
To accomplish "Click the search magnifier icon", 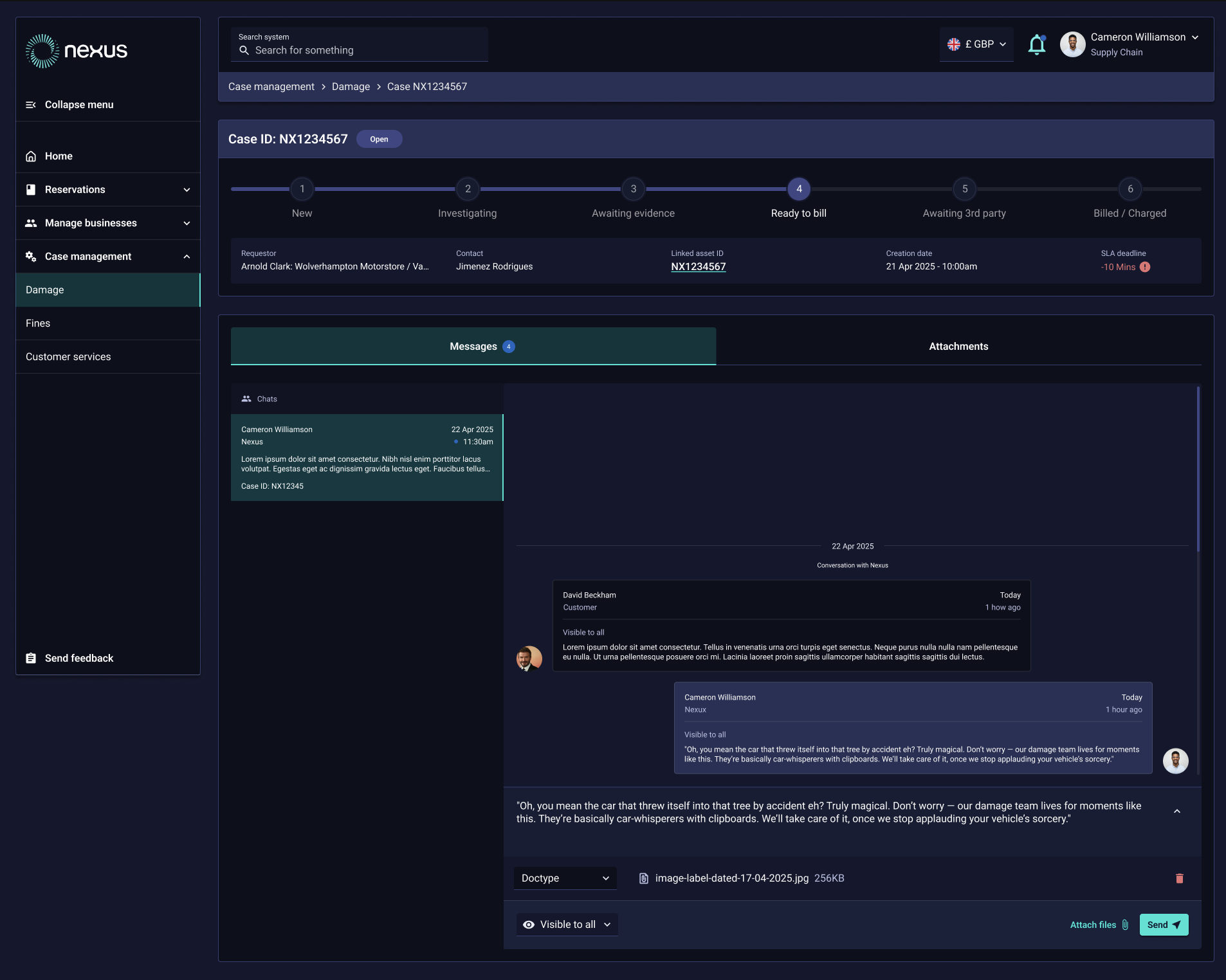I will tap(244, 50).
